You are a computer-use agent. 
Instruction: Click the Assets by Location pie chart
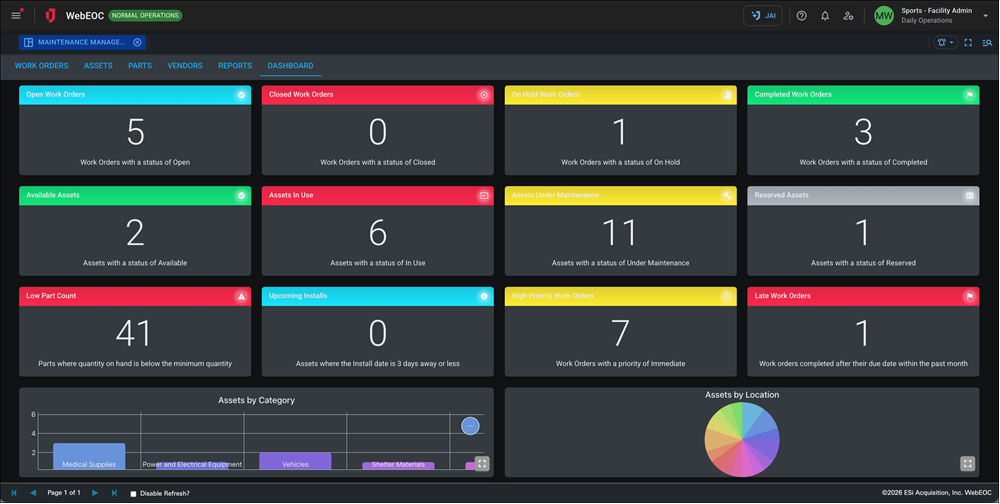[741, 440]
